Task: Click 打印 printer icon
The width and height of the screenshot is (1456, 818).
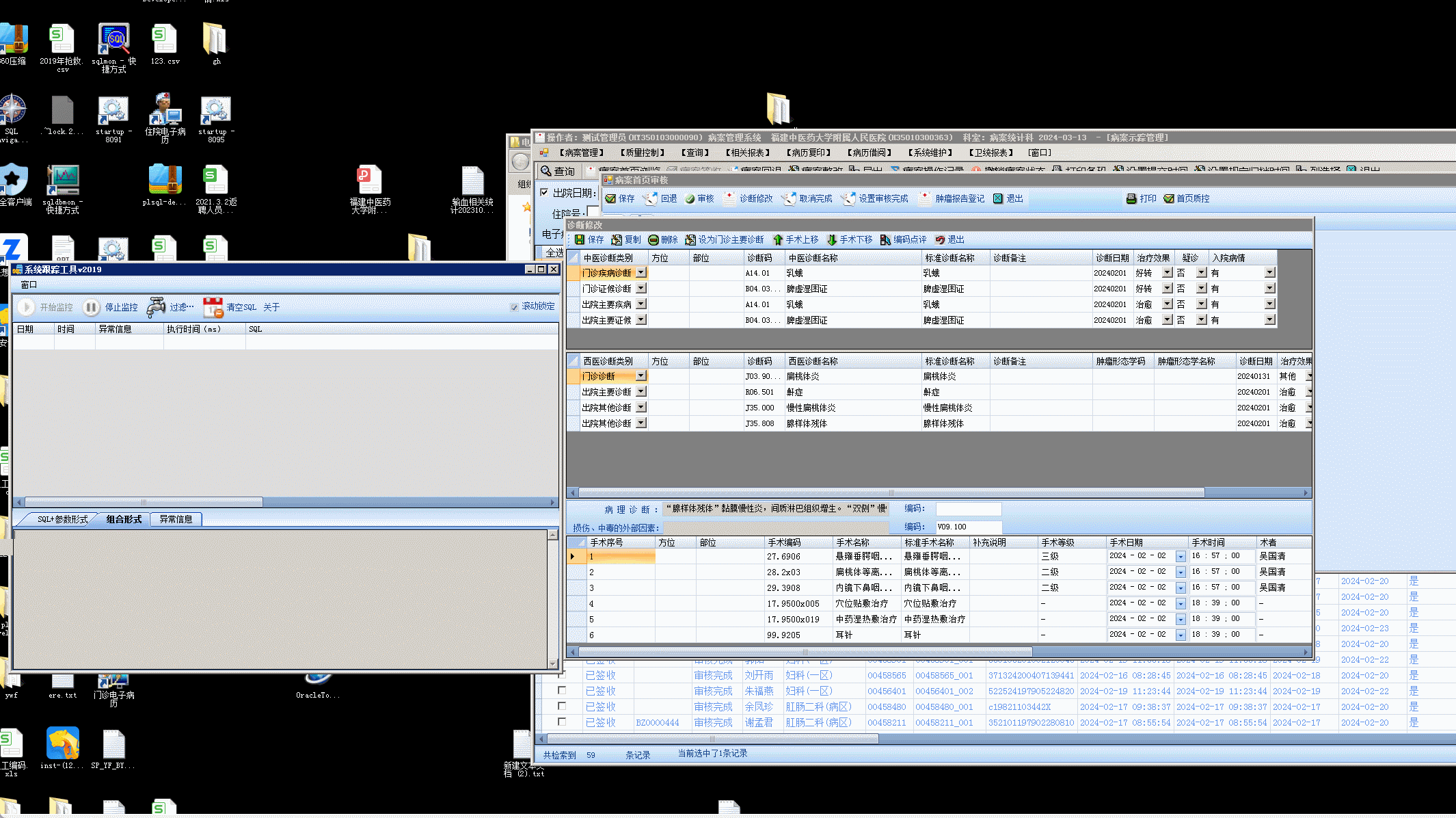Action: (1131, 199)
